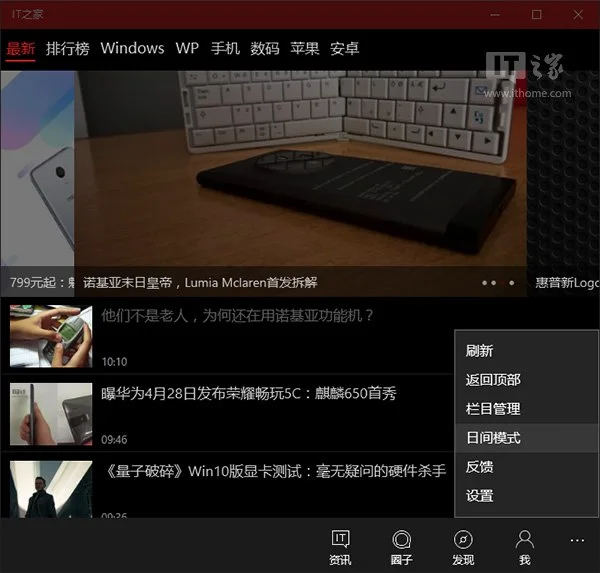The height and width of the screenshot is (573, 600).
Task: Open 栏目管理 in the popup menu
Action: click(x=527, y=409)
